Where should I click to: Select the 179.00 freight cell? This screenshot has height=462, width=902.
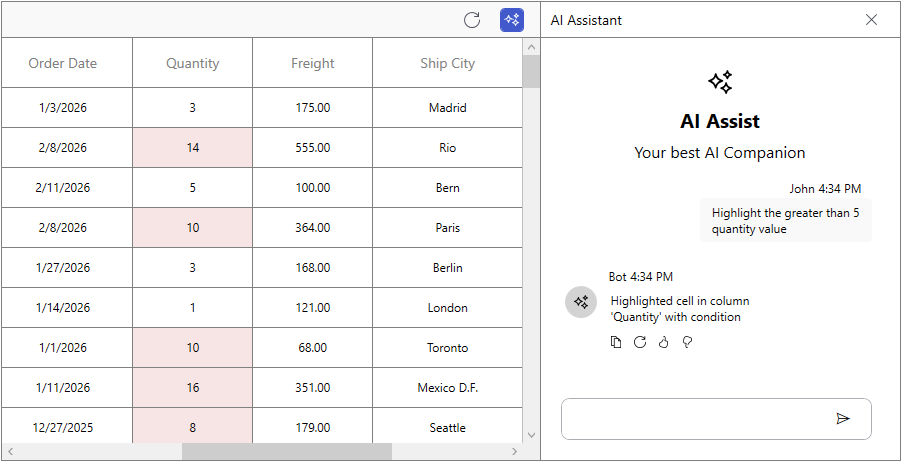312,426
